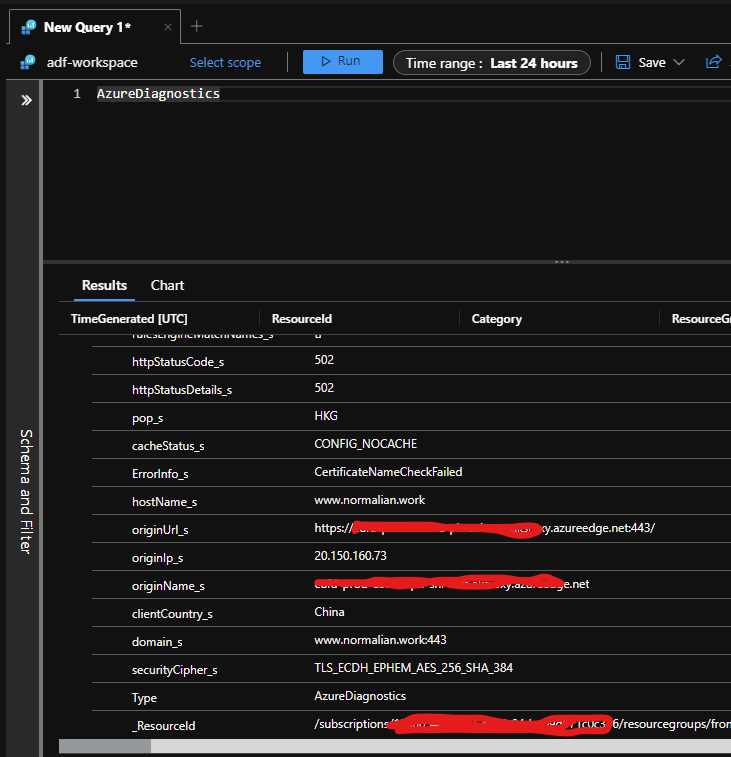Click the originName_s field name
Image resolution: width=731 pixels, height=757 pixels.
pyautogui.click(x=168, y=586)
